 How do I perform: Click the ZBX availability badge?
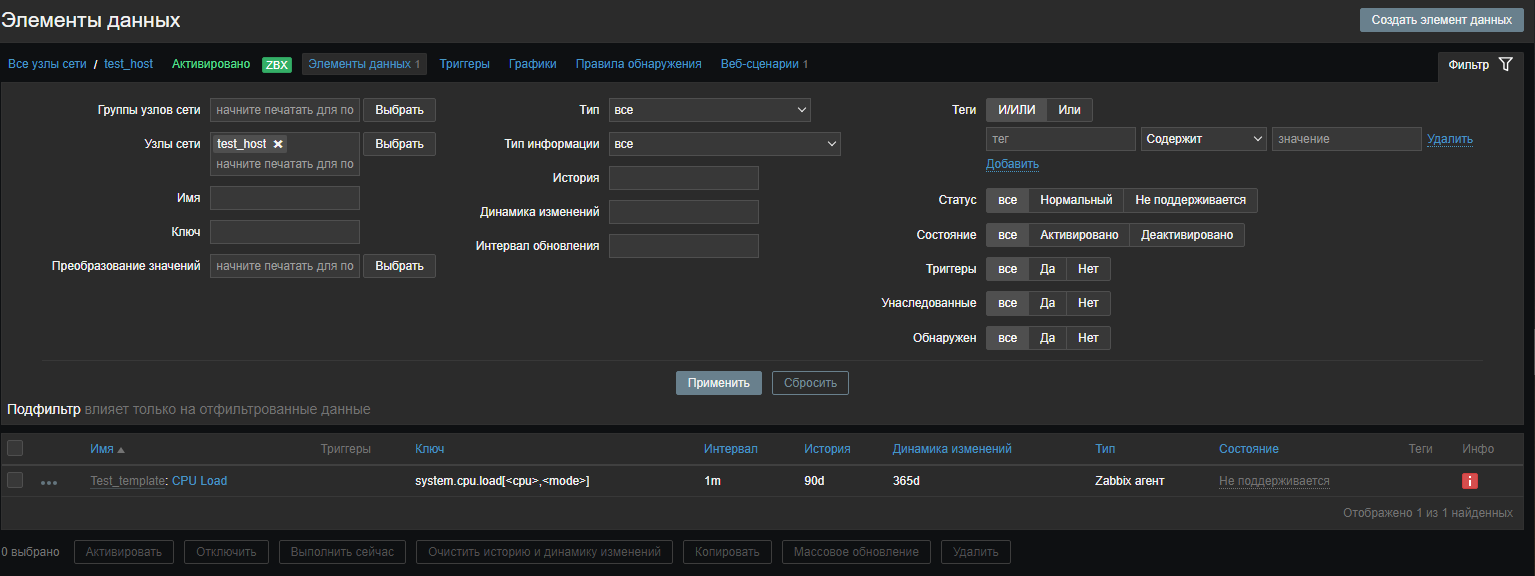coord(276,64)
